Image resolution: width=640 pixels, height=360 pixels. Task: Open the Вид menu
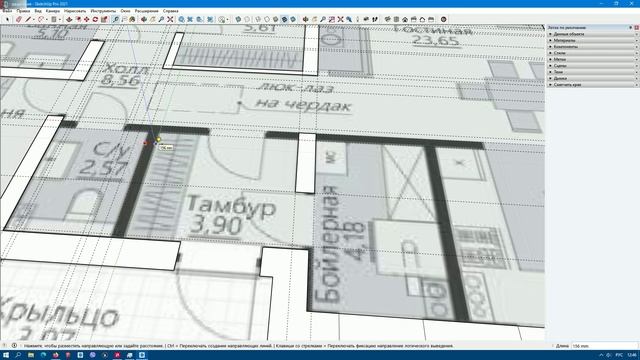(x=38, y=11)
